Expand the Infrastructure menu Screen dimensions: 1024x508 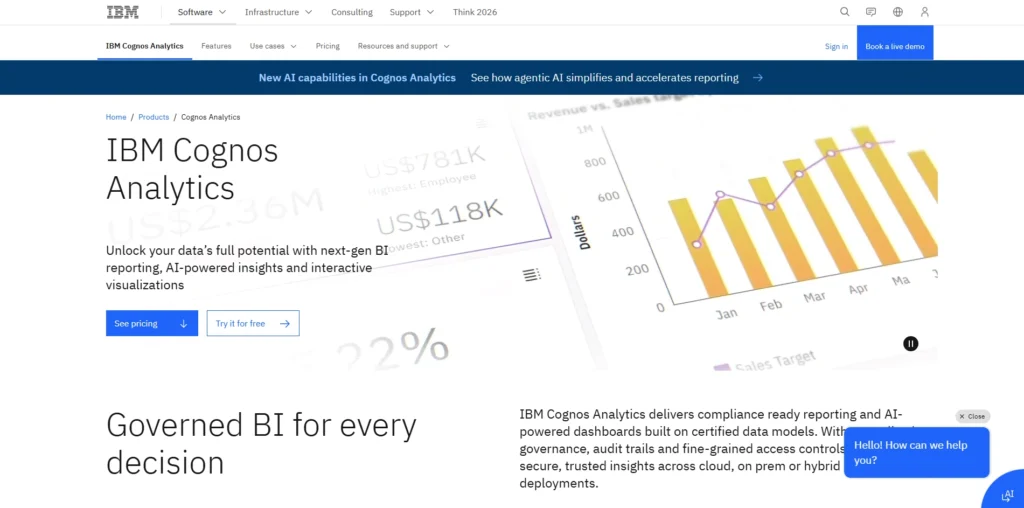point(278,12)
